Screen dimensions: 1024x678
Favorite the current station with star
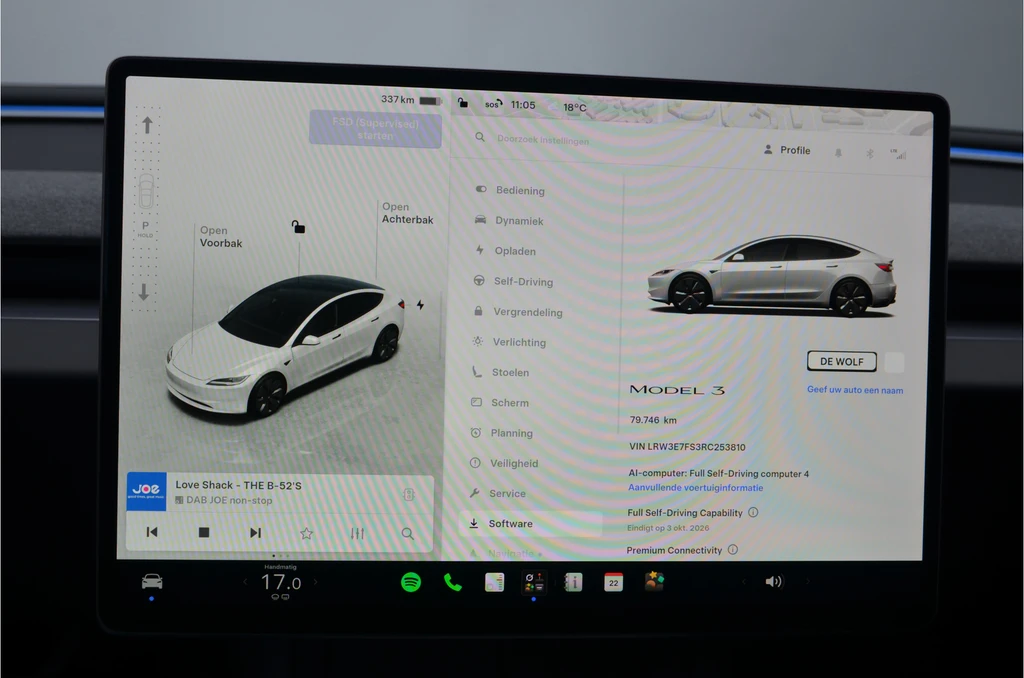pos(306,534)
